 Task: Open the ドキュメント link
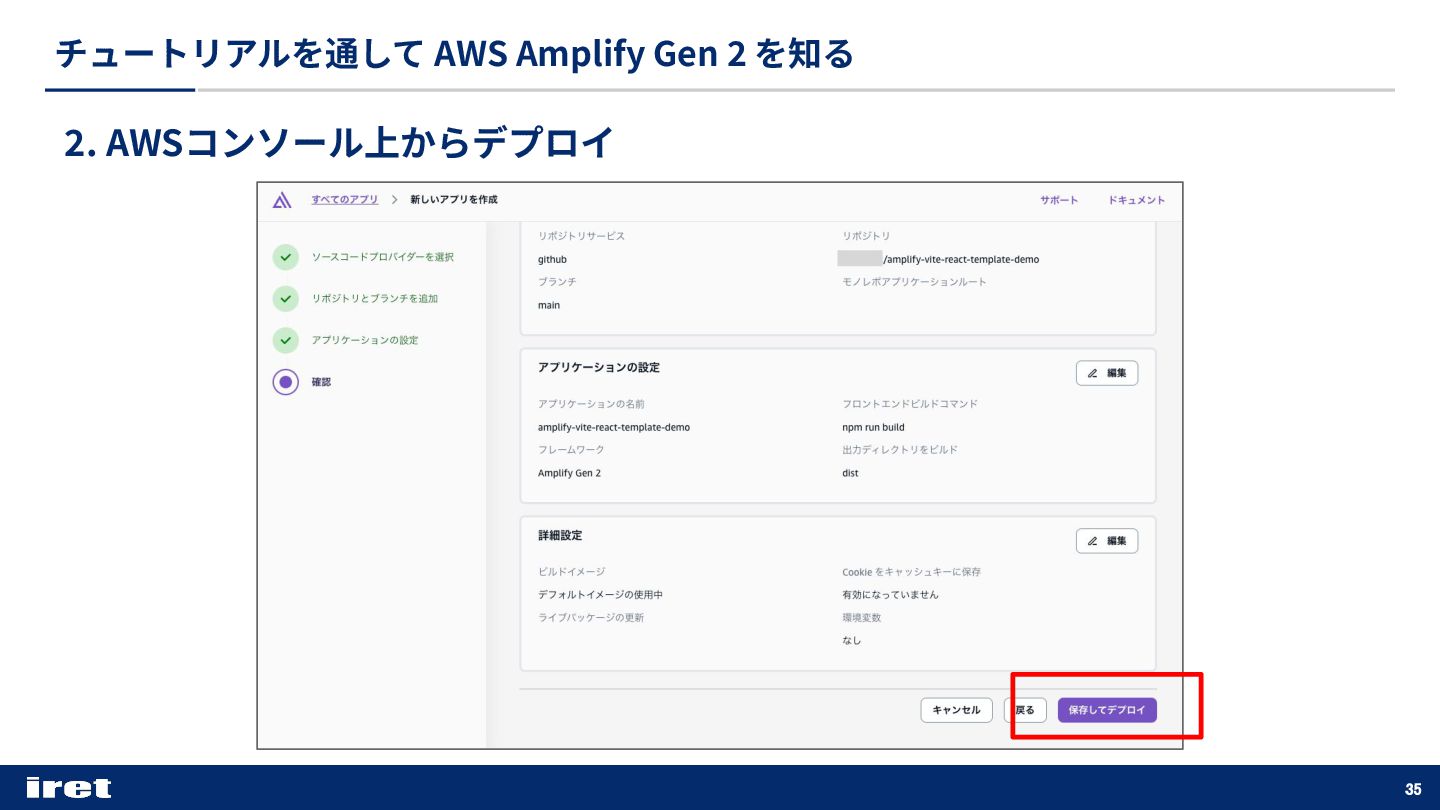[1136, 200]
